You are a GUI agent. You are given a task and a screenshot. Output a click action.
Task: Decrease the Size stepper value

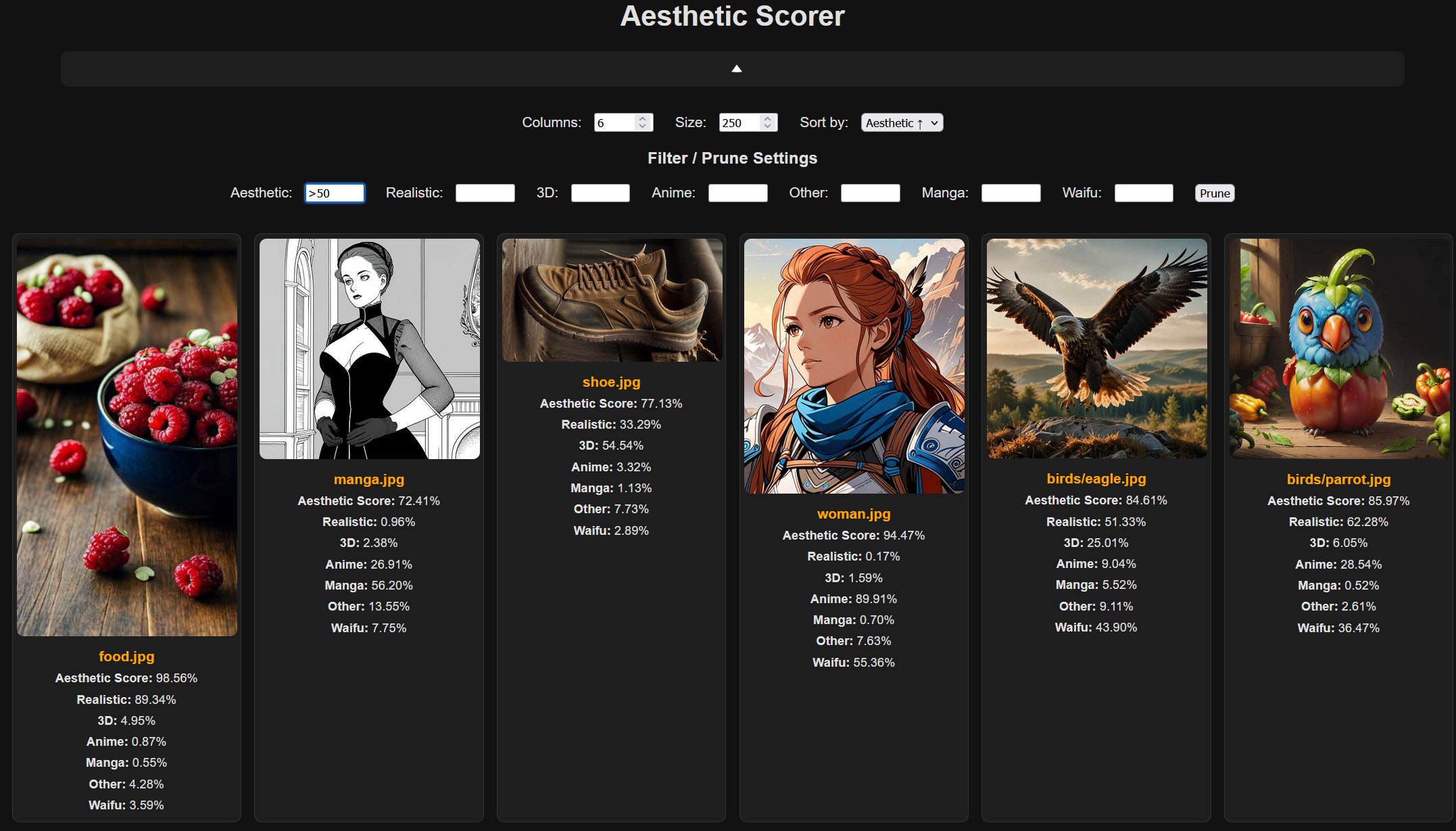click(767, 126)
